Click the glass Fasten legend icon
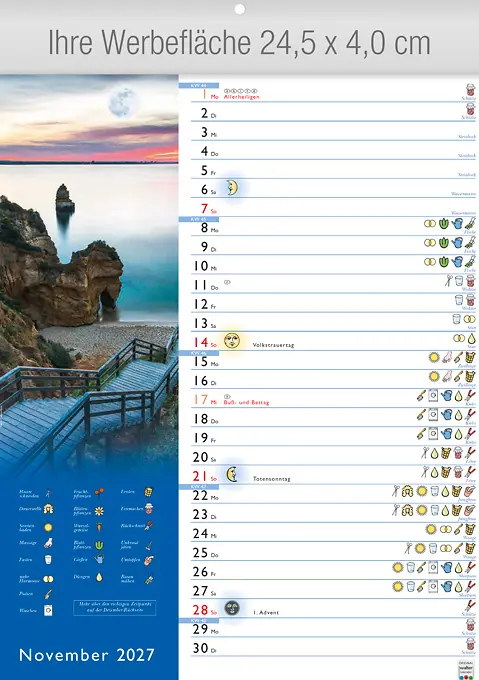Image resolution: width=479 pixels, height=680 pixels. coord(48,560)
